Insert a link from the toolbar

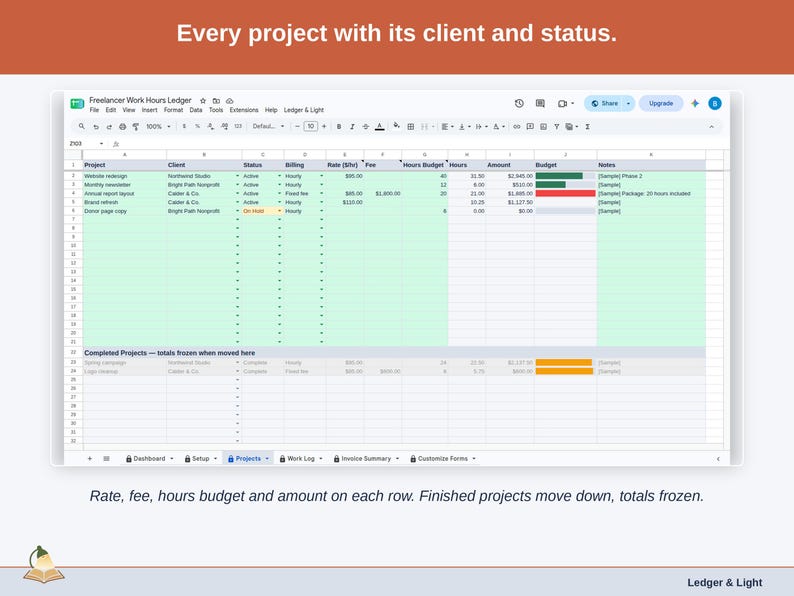coord(517,127)
